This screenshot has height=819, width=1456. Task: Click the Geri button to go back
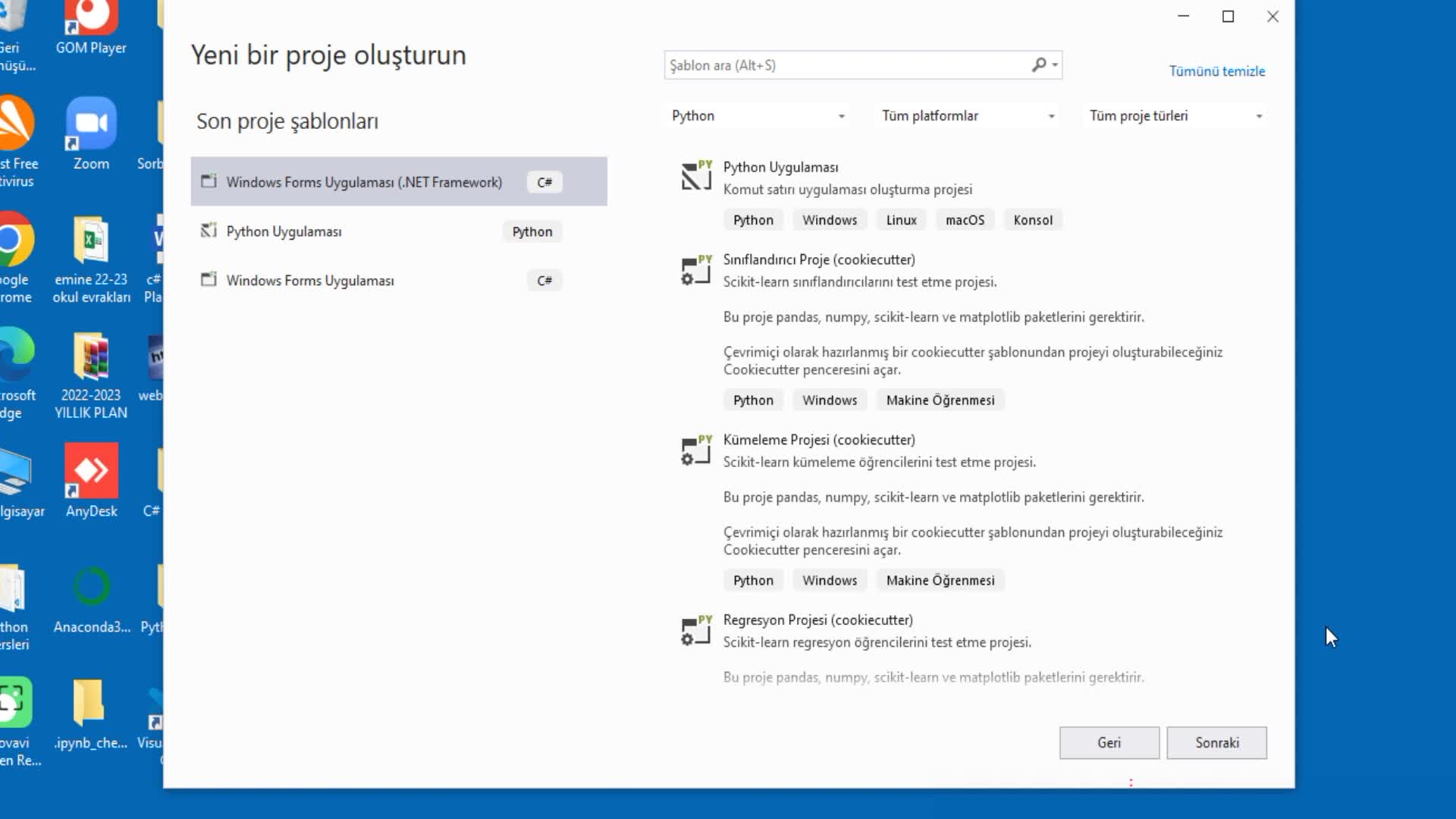tap(1109, 742)
